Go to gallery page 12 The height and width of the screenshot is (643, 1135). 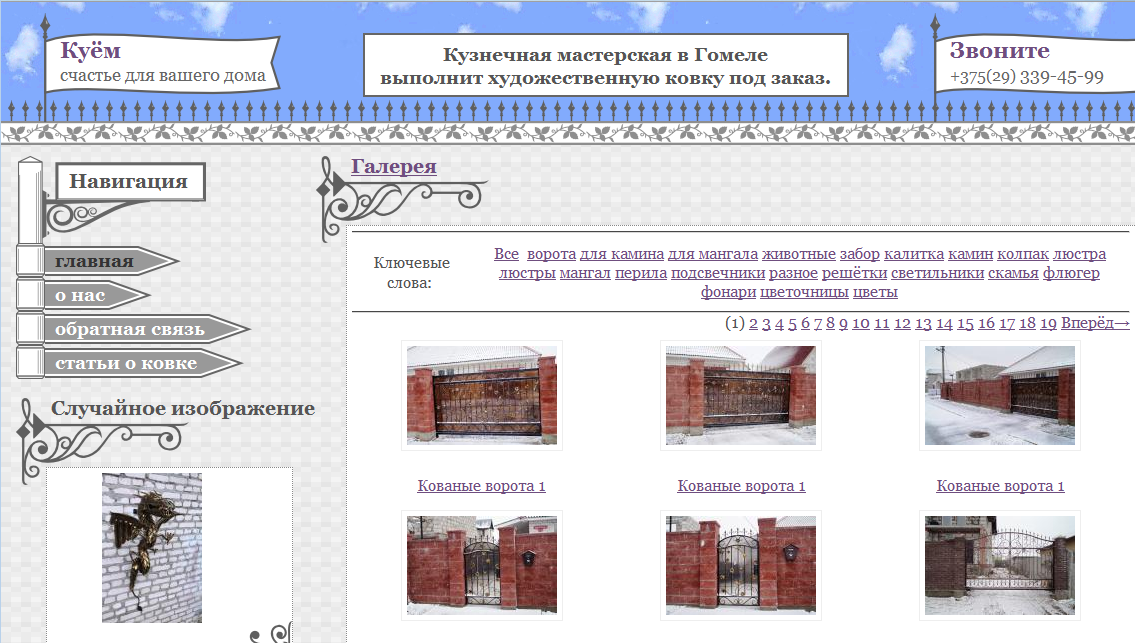[x=903, y=323]
